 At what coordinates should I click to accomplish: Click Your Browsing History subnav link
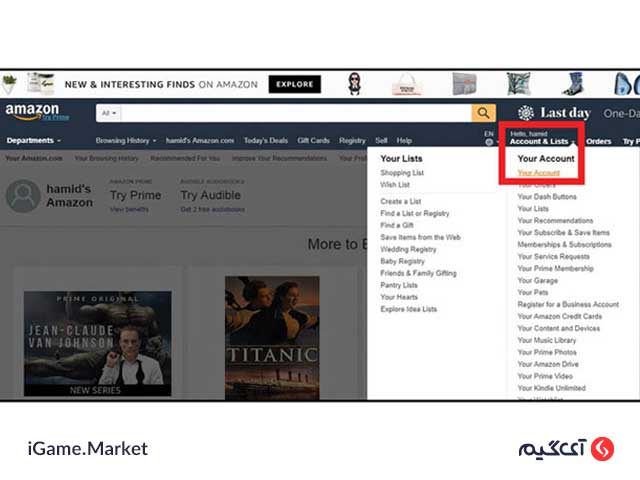pos(107,158)
